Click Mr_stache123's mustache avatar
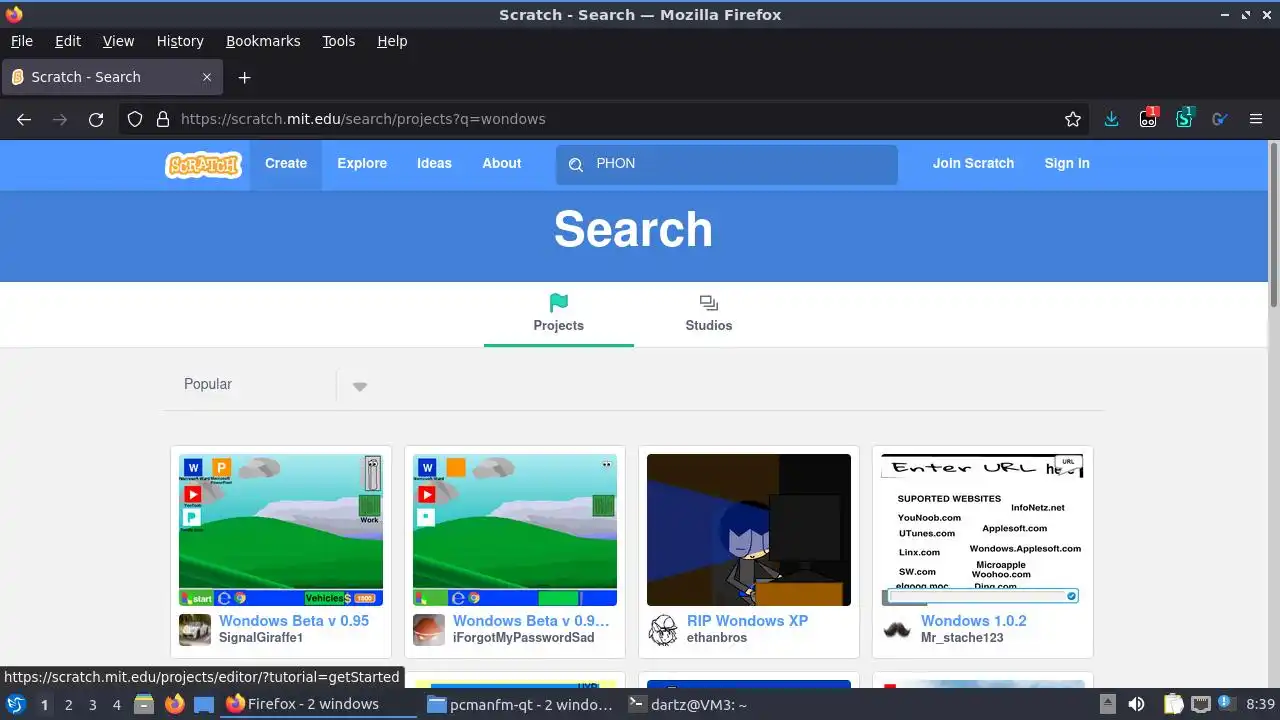This screenshot has height=720, width=1280. coord(897,630)
